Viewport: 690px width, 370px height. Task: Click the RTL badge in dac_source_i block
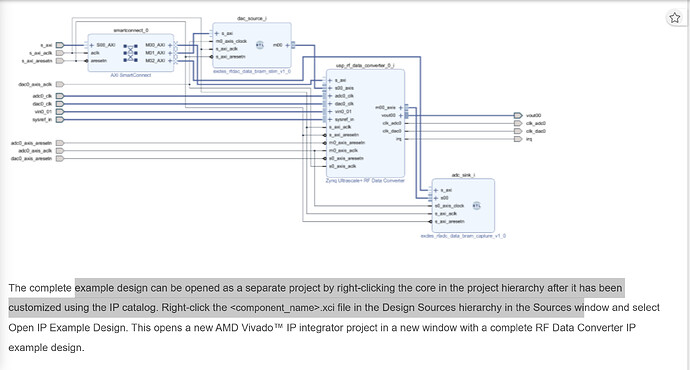click(260, 45)
